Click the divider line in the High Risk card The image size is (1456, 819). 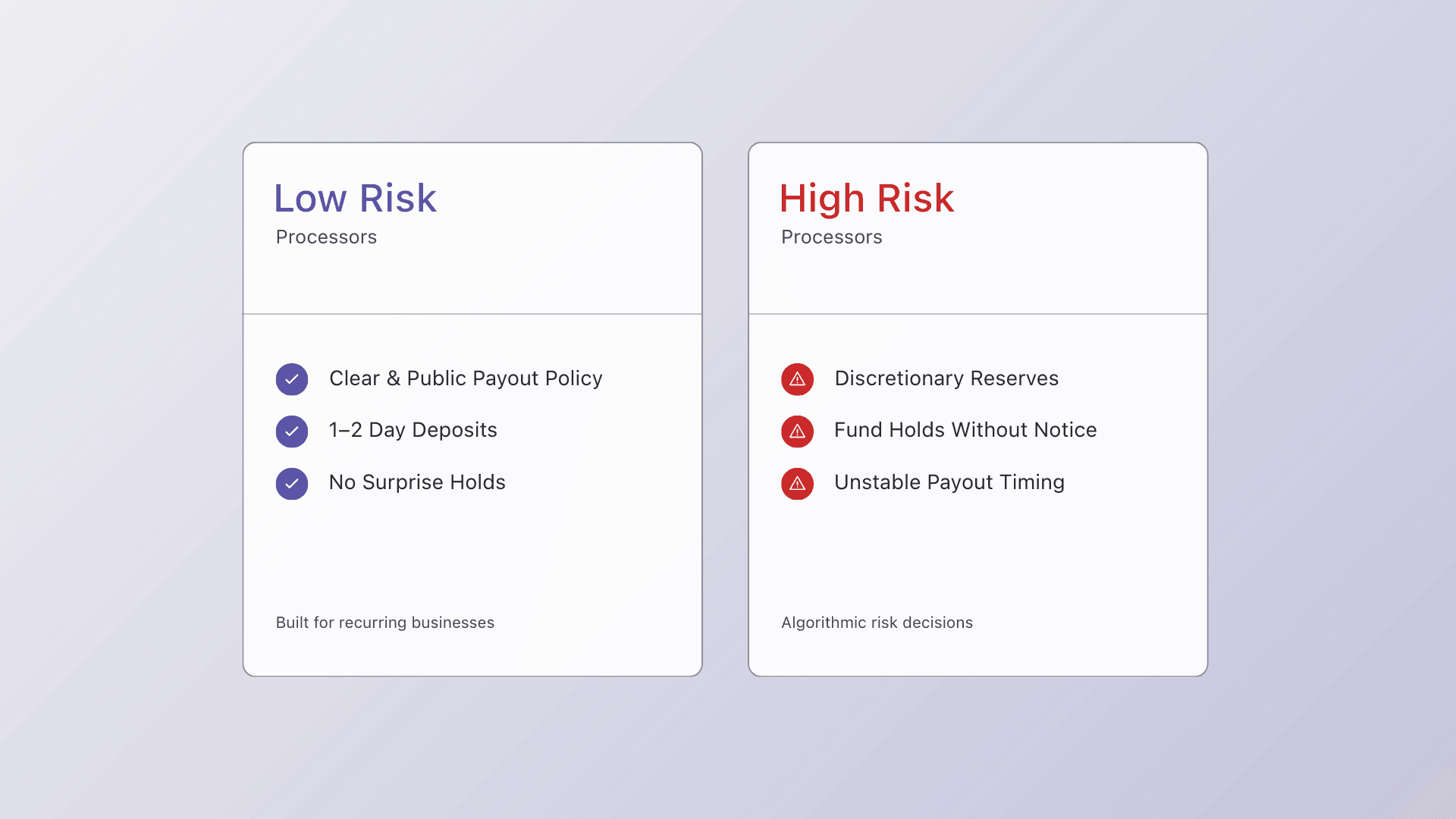tap(978, 314)
